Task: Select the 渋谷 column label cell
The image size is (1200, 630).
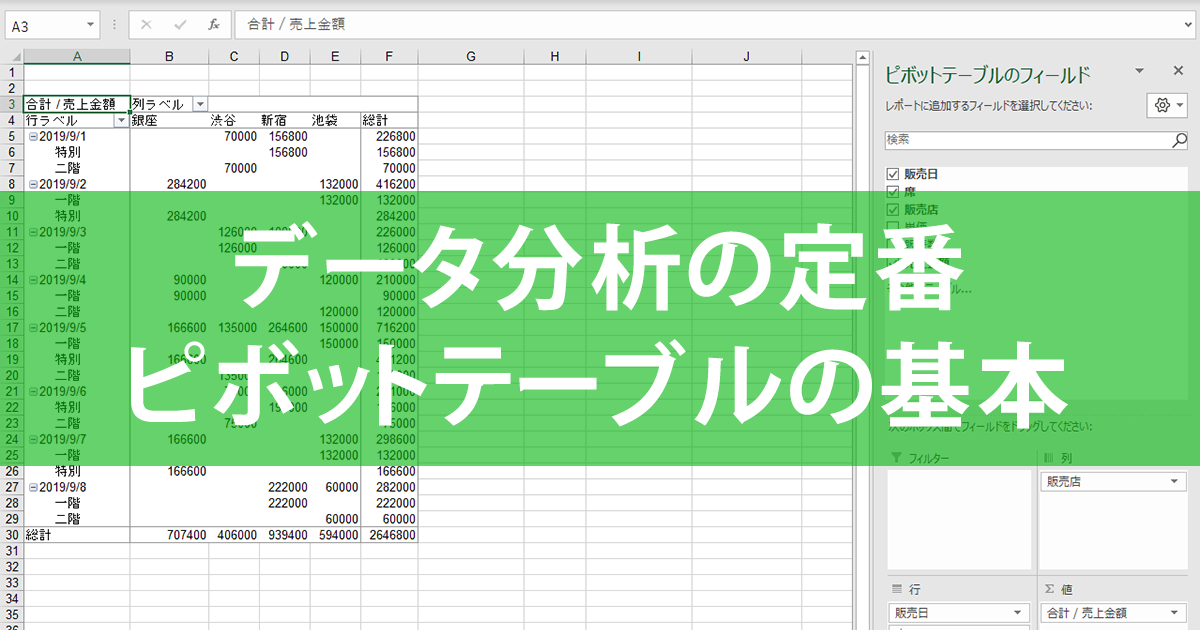Action: pos(234,120)
